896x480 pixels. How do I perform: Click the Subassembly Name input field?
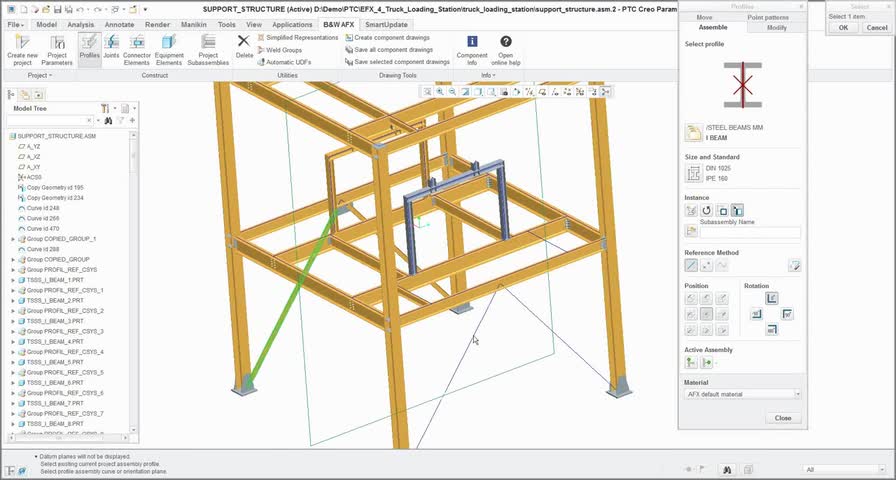coord(750,233)
